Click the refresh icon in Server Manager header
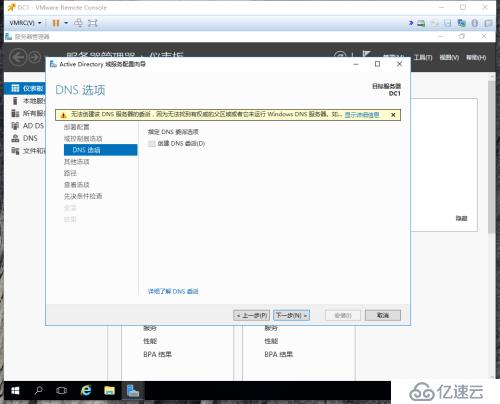This screenshot has width=500, height=404. click(340, 54)
